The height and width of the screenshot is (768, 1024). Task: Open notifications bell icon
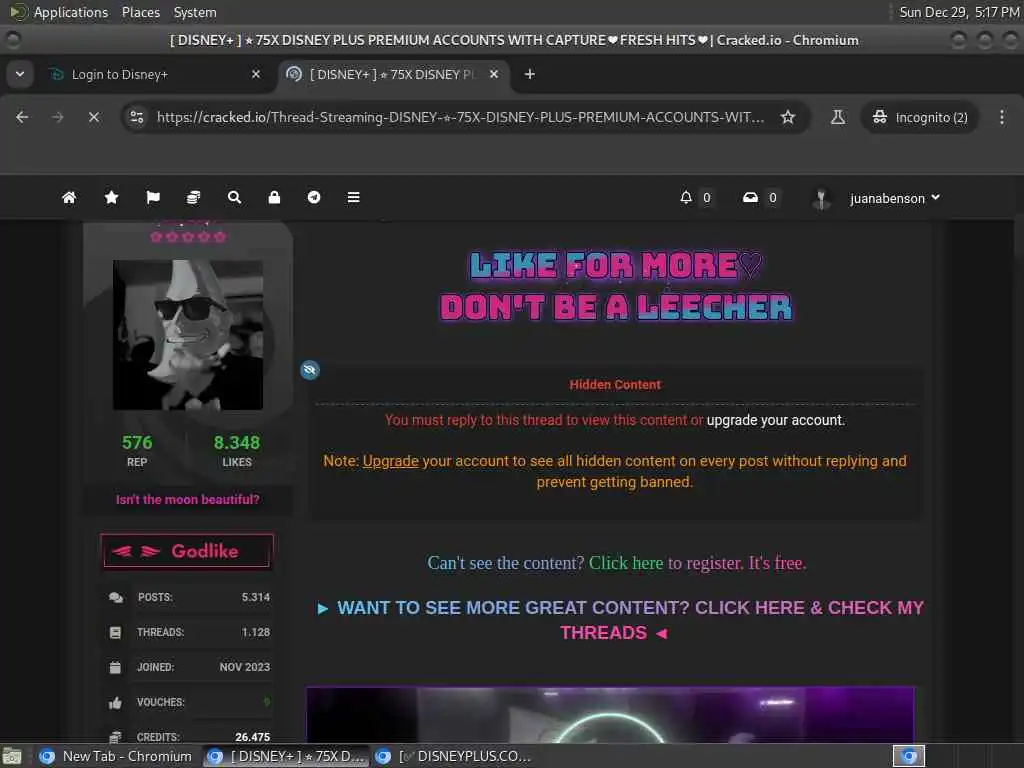(686, 197)
